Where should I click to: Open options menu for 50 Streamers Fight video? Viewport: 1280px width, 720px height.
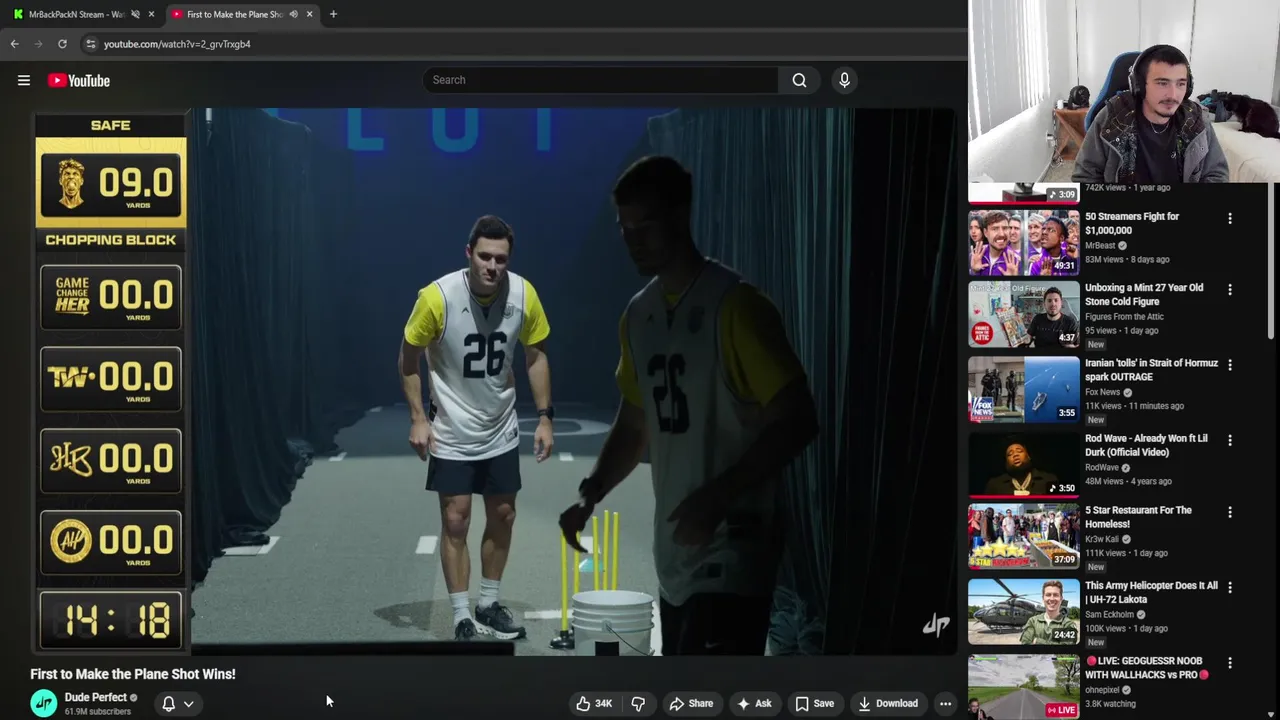(x=1230, y=218)
